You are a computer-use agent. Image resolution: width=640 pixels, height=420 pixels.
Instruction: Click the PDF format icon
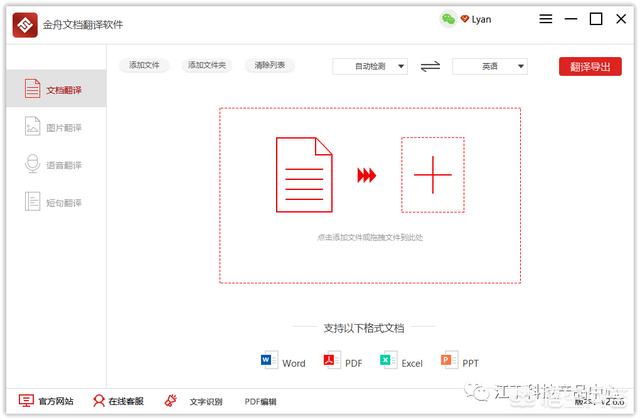click(331, 360)
